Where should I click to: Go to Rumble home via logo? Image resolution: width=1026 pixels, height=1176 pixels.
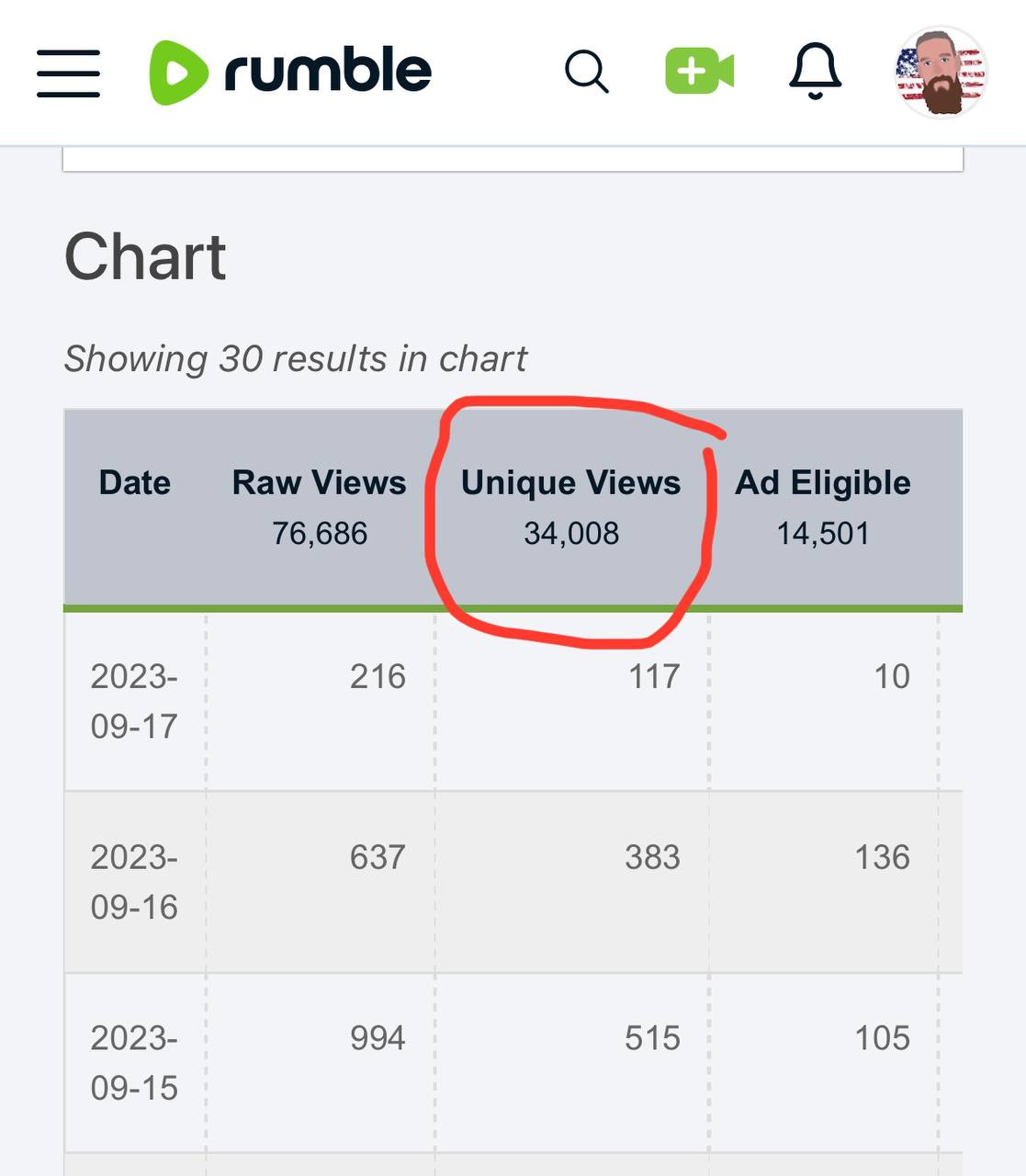(x=290, y=72)
